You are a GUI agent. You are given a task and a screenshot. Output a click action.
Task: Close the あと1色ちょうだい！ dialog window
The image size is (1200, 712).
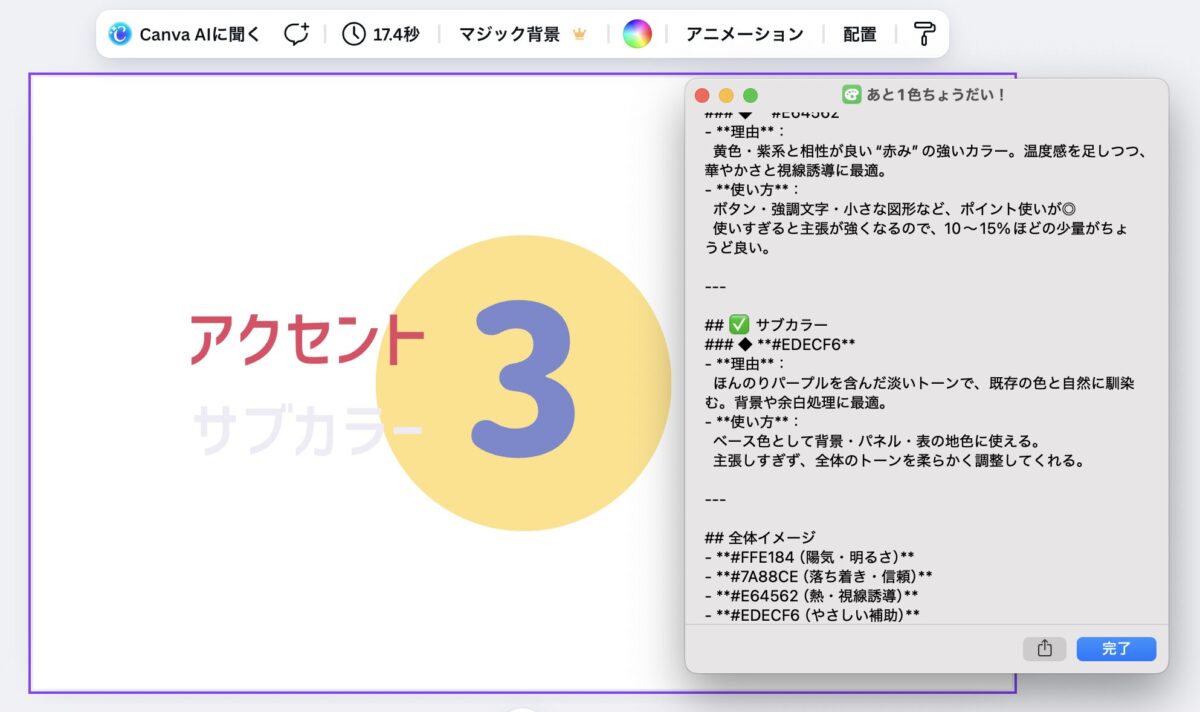coord(702,96)
